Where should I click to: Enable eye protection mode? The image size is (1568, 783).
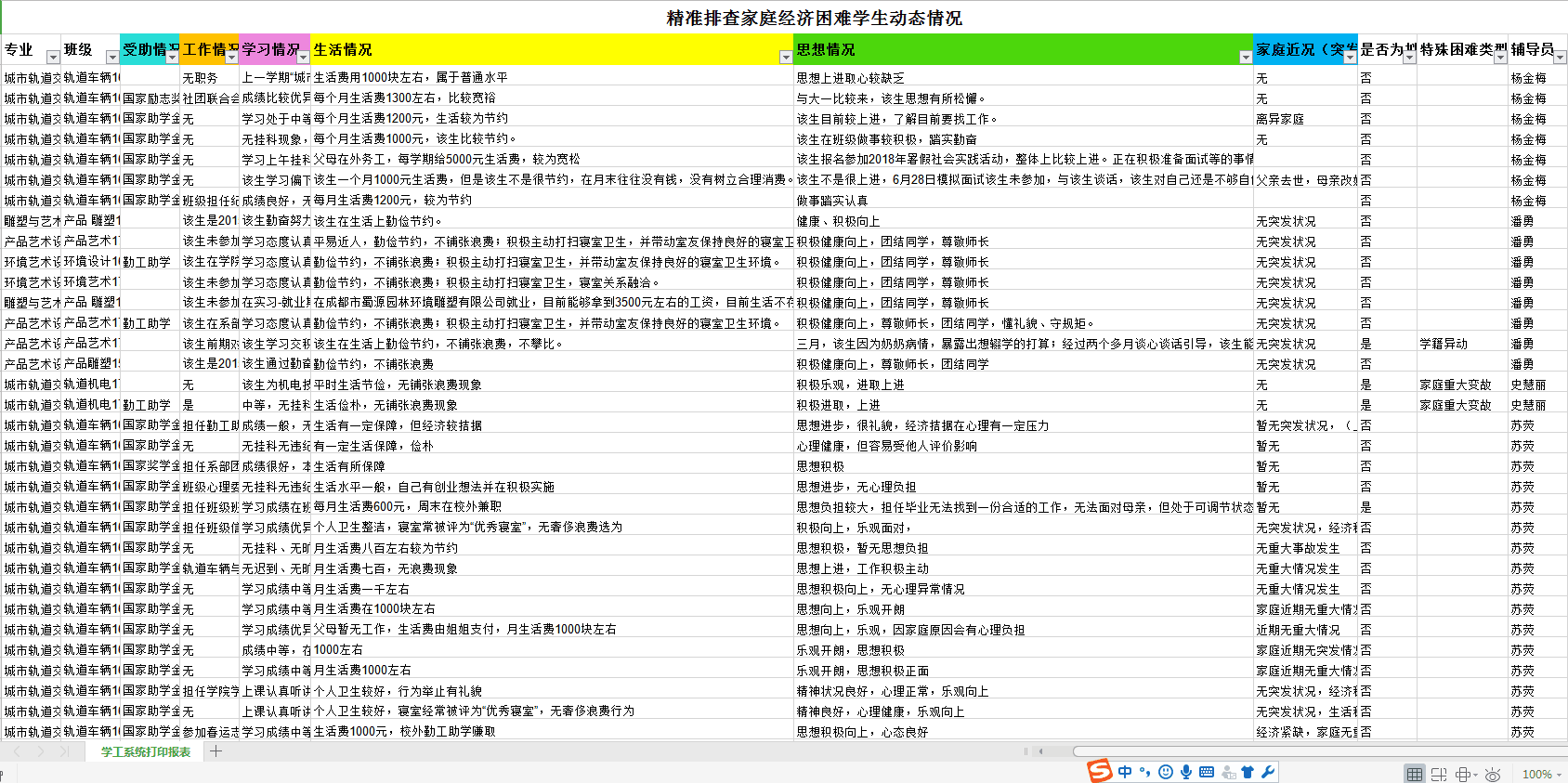[x=1493, y=774]
